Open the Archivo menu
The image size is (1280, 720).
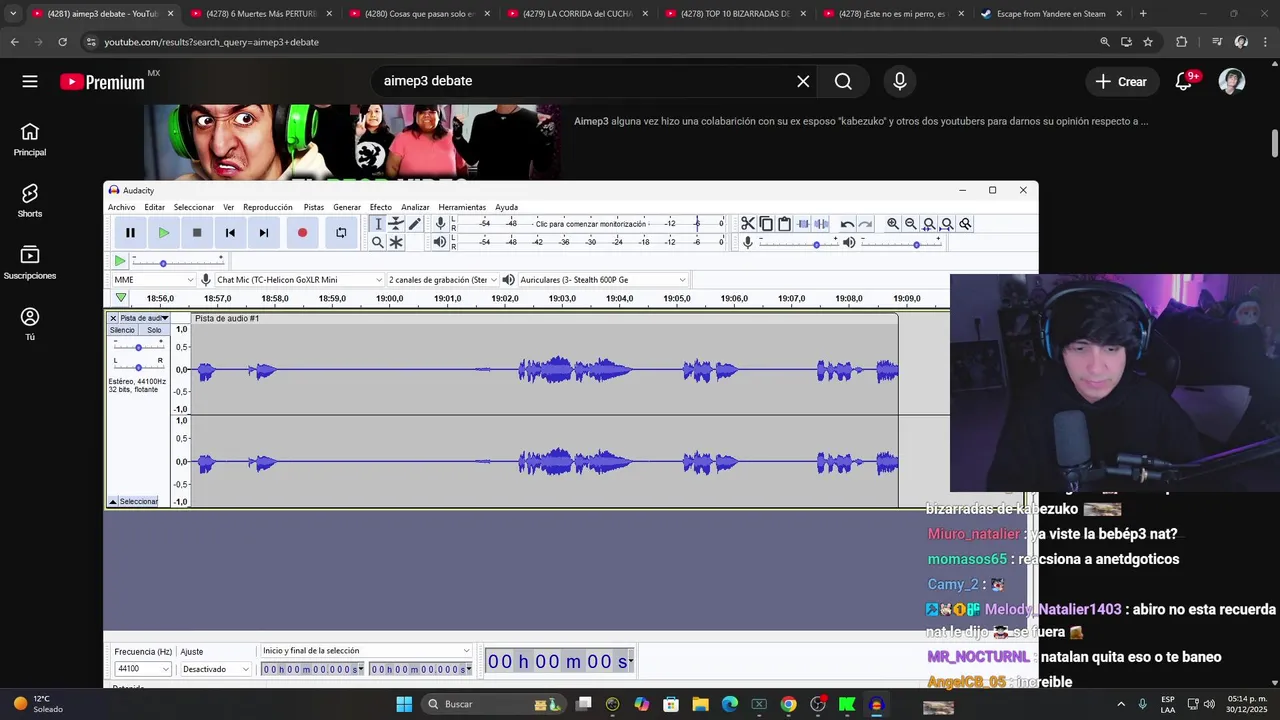[x=121, y=207]
